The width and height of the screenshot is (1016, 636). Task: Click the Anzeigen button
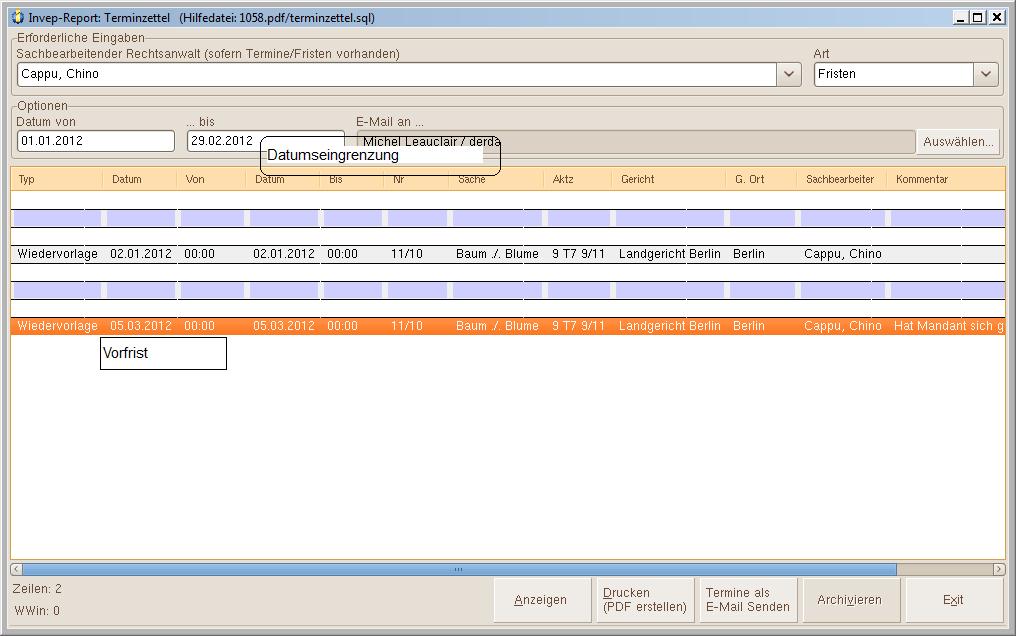[542, 600]
